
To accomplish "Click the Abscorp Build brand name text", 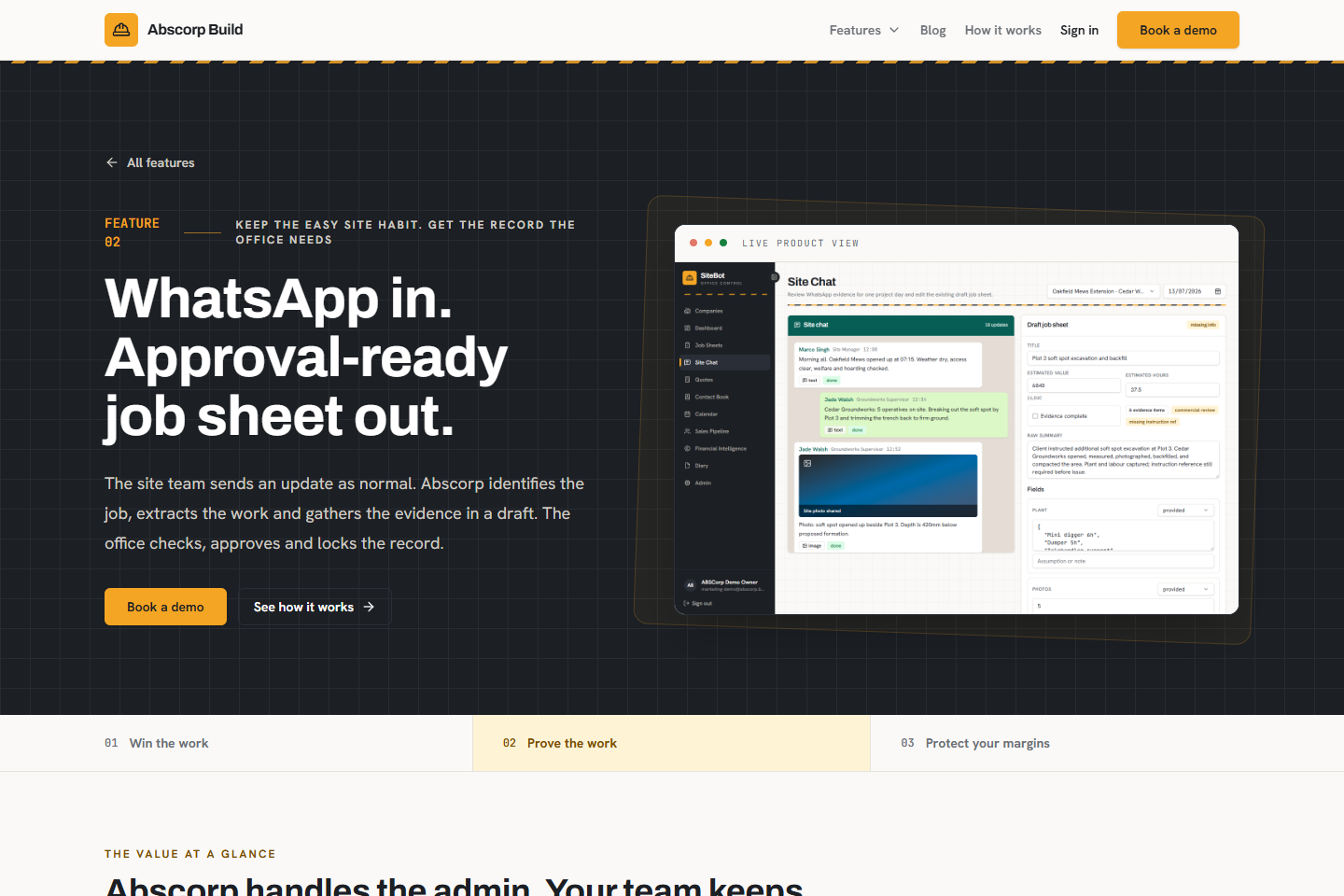I will 195,30.
